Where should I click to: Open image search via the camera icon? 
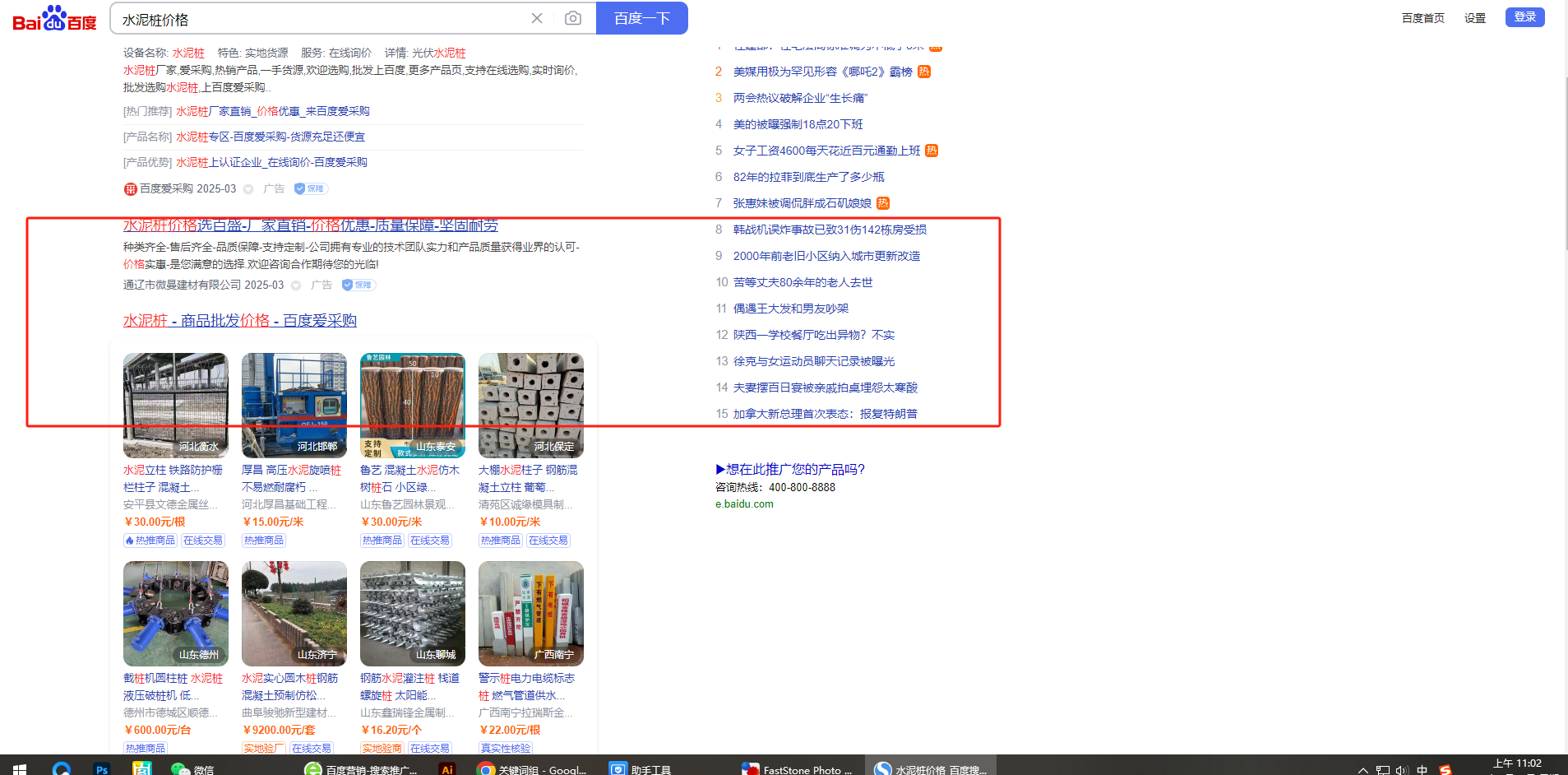(x=573, y=18)
